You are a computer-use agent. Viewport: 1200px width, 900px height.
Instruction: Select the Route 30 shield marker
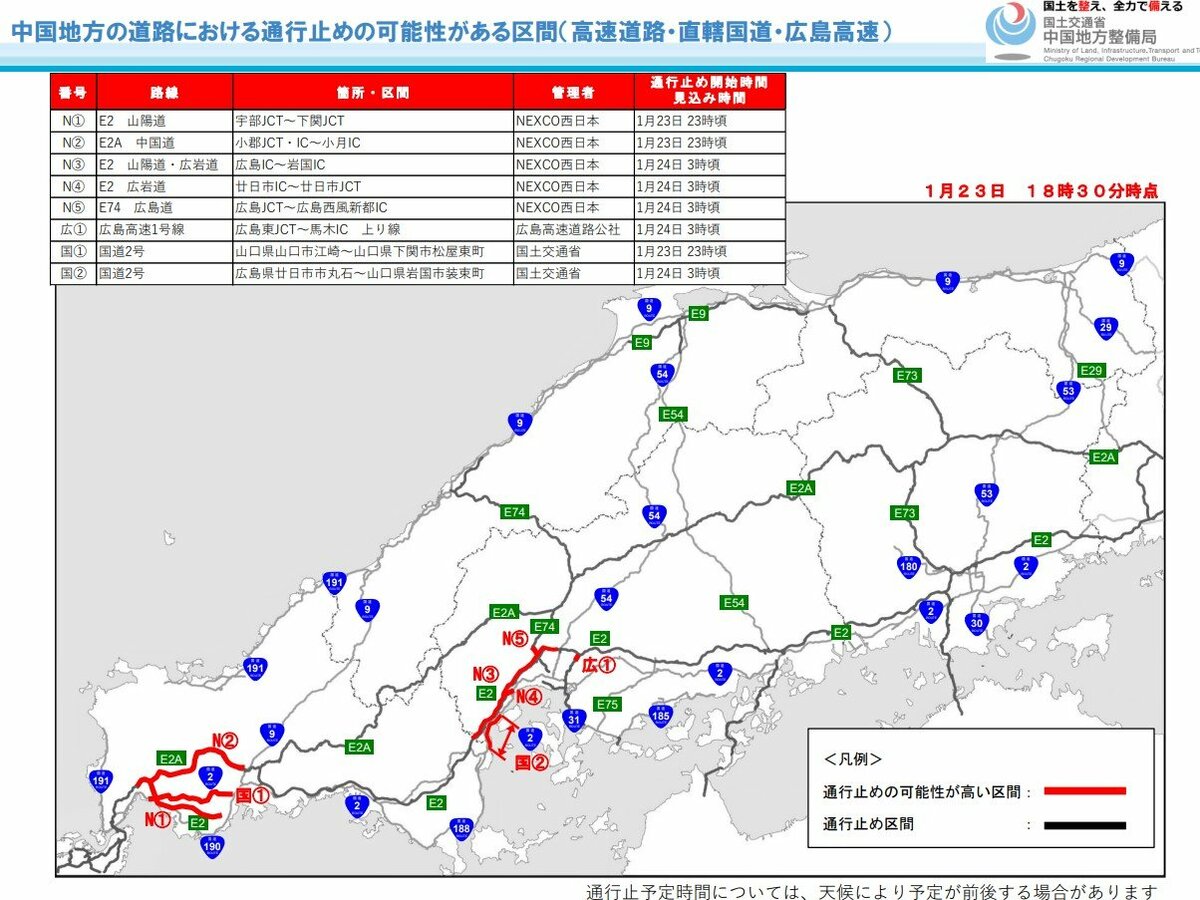point(977,622)
